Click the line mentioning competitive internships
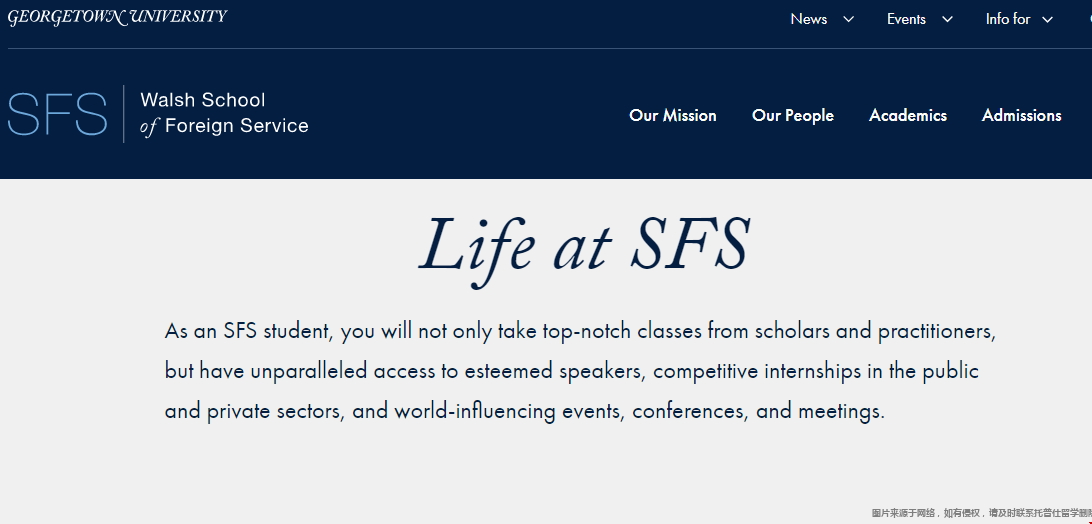The width and height of the screenshot is (1092, 524). click(x=572, y=371)
